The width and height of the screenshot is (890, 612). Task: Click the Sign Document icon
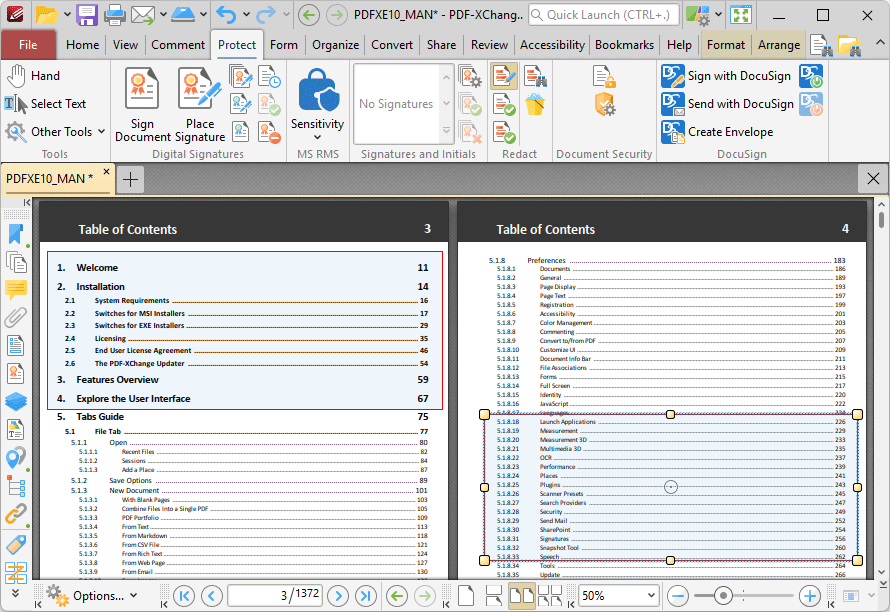click(x=142, y=88)
